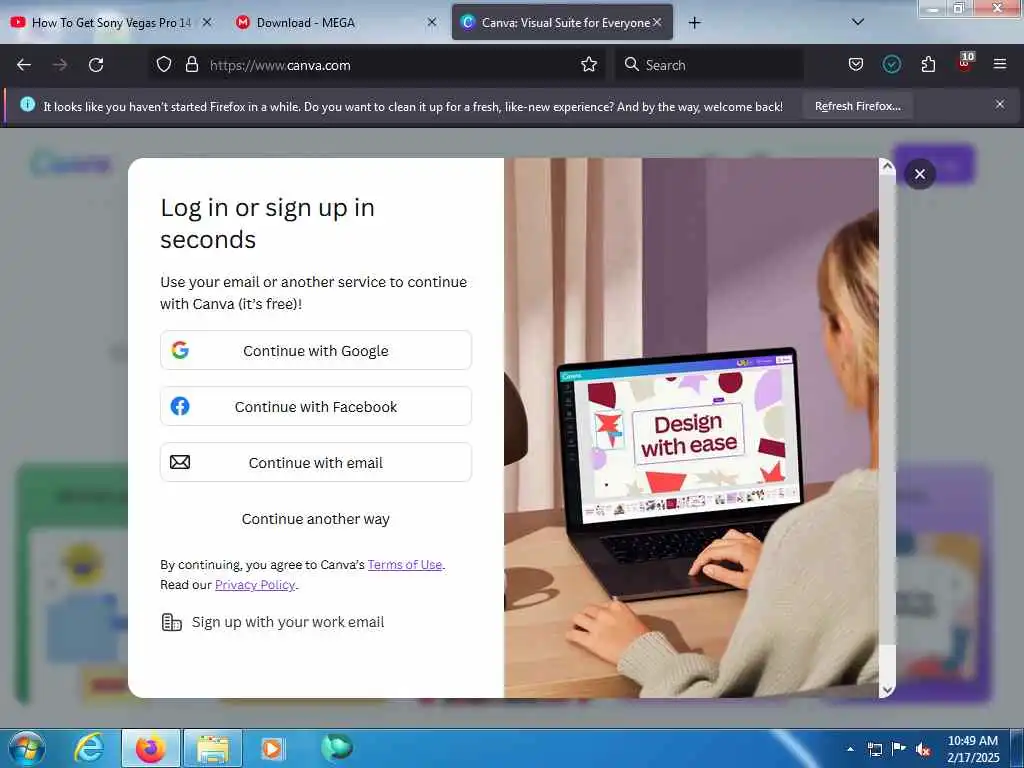Screen dimensions: 1024x768
Task: Click the dialog scrollbar down arrow
Action: click(887, 690)
